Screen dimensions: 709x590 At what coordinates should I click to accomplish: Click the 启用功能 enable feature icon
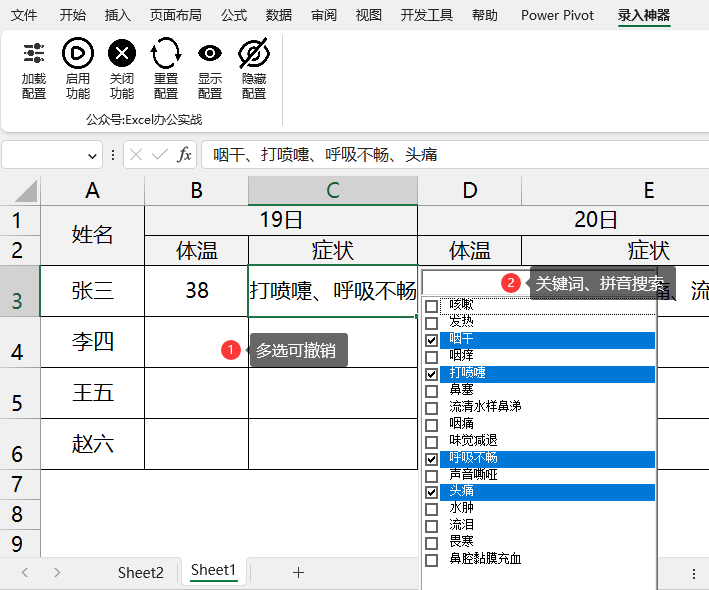[78, 53]
